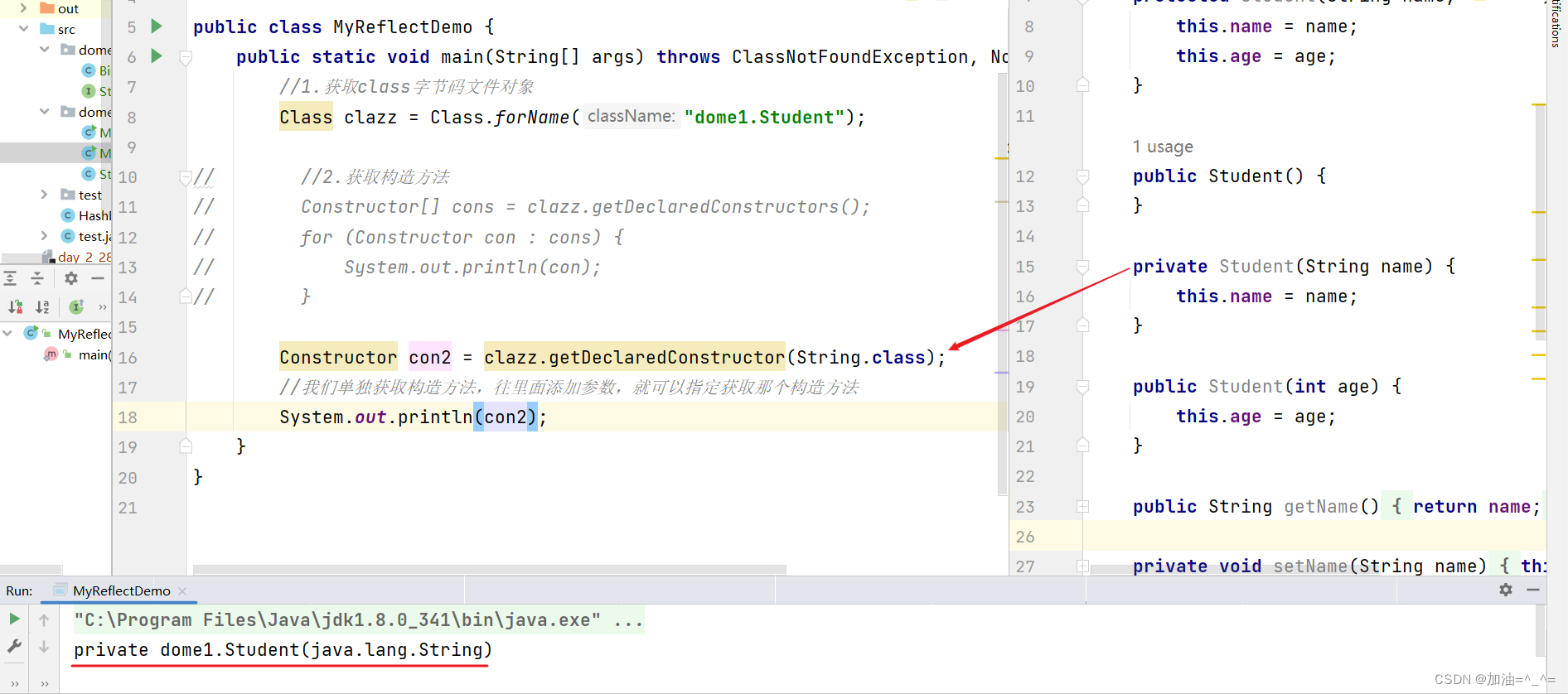Unfold the setName method at line 27
Image resolution: width=1568 pixels, height=694 pixels.
click(1082, 566)
